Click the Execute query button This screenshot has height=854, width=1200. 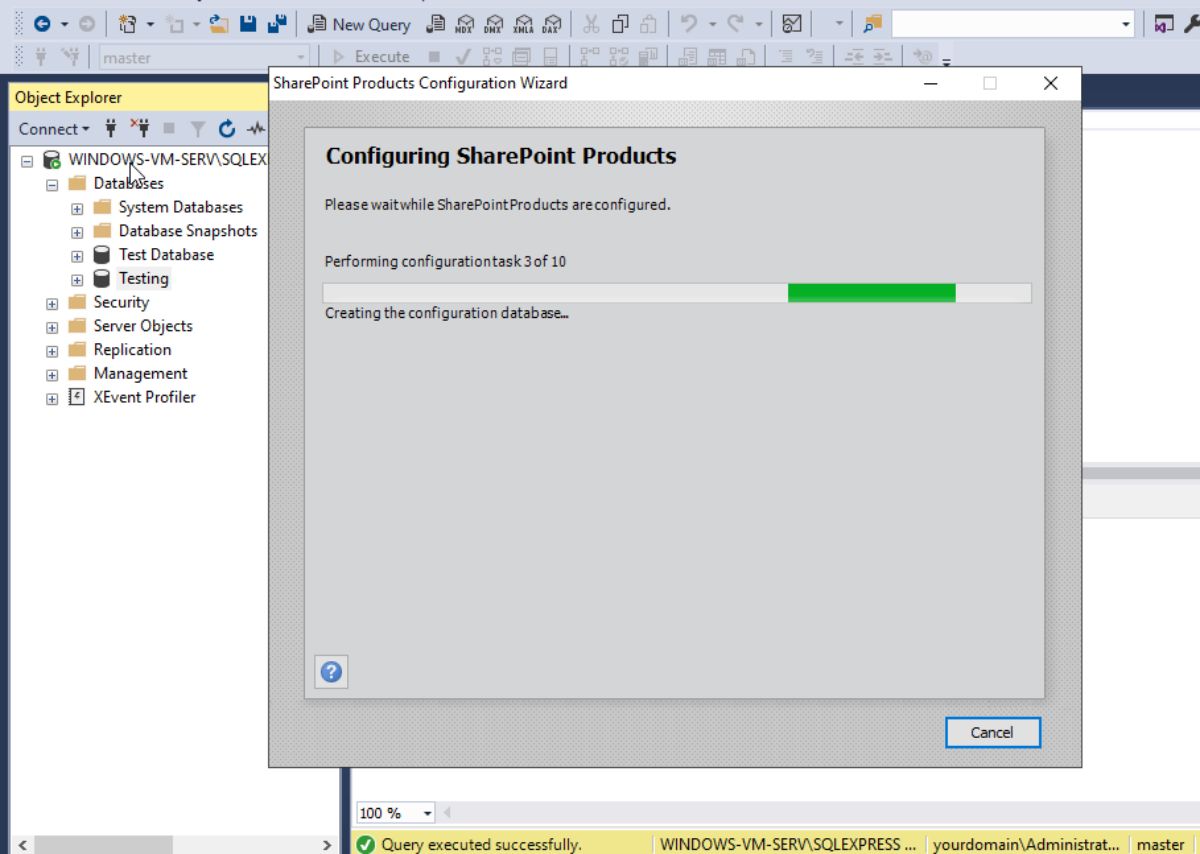(371, 57)
